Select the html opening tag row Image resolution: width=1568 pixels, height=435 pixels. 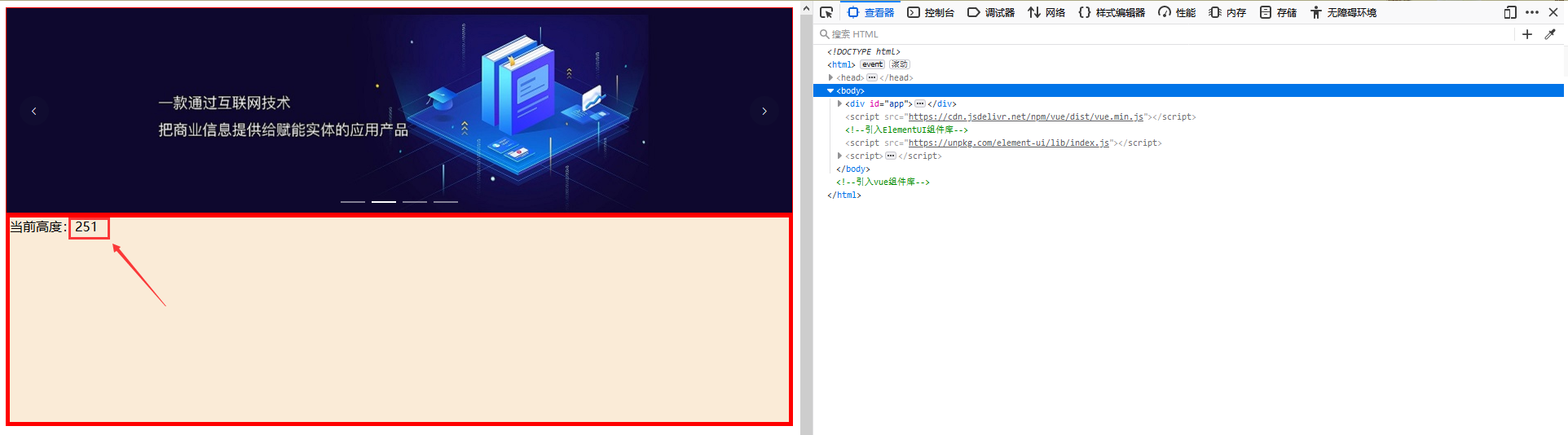coord(841,64)
